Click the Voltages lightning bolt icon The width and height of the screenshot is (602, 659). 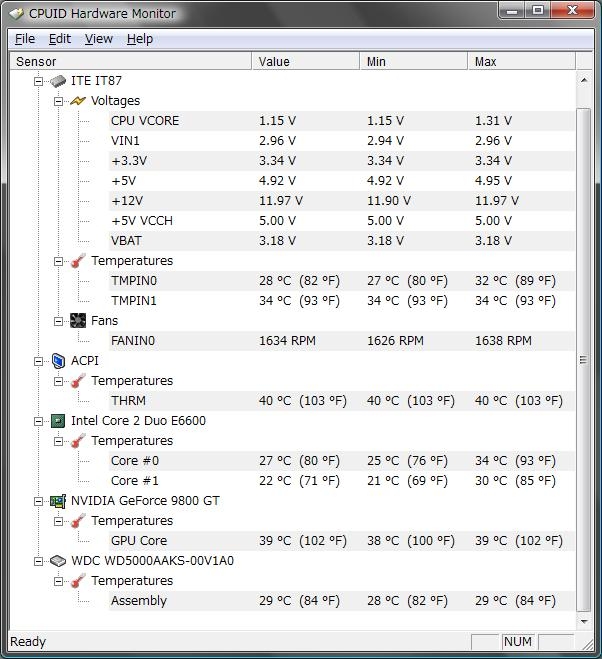[78, 101]
